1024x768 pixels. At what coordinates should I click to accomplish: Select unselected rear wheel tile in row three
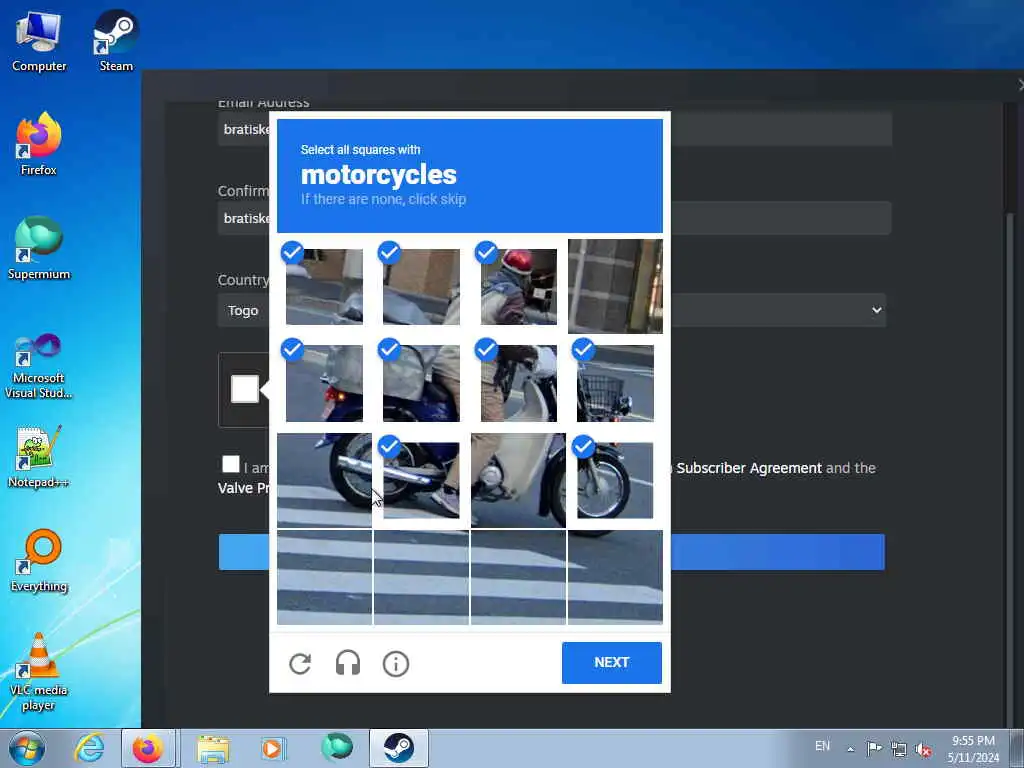324,480
